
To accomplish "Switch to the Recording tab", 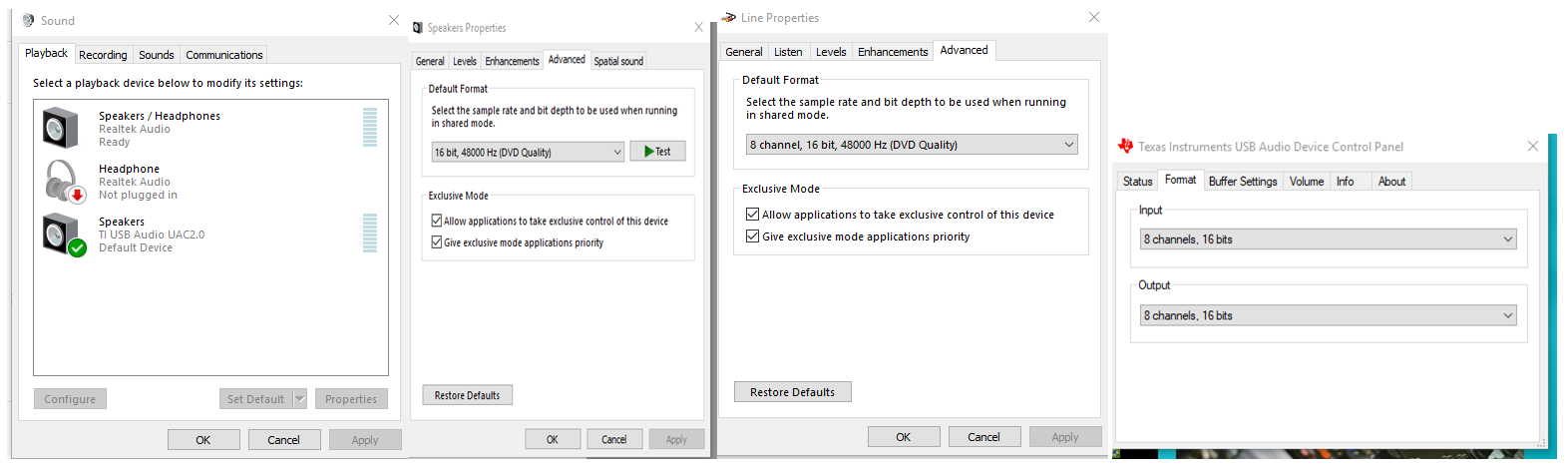I will click(x=103, y=55).
